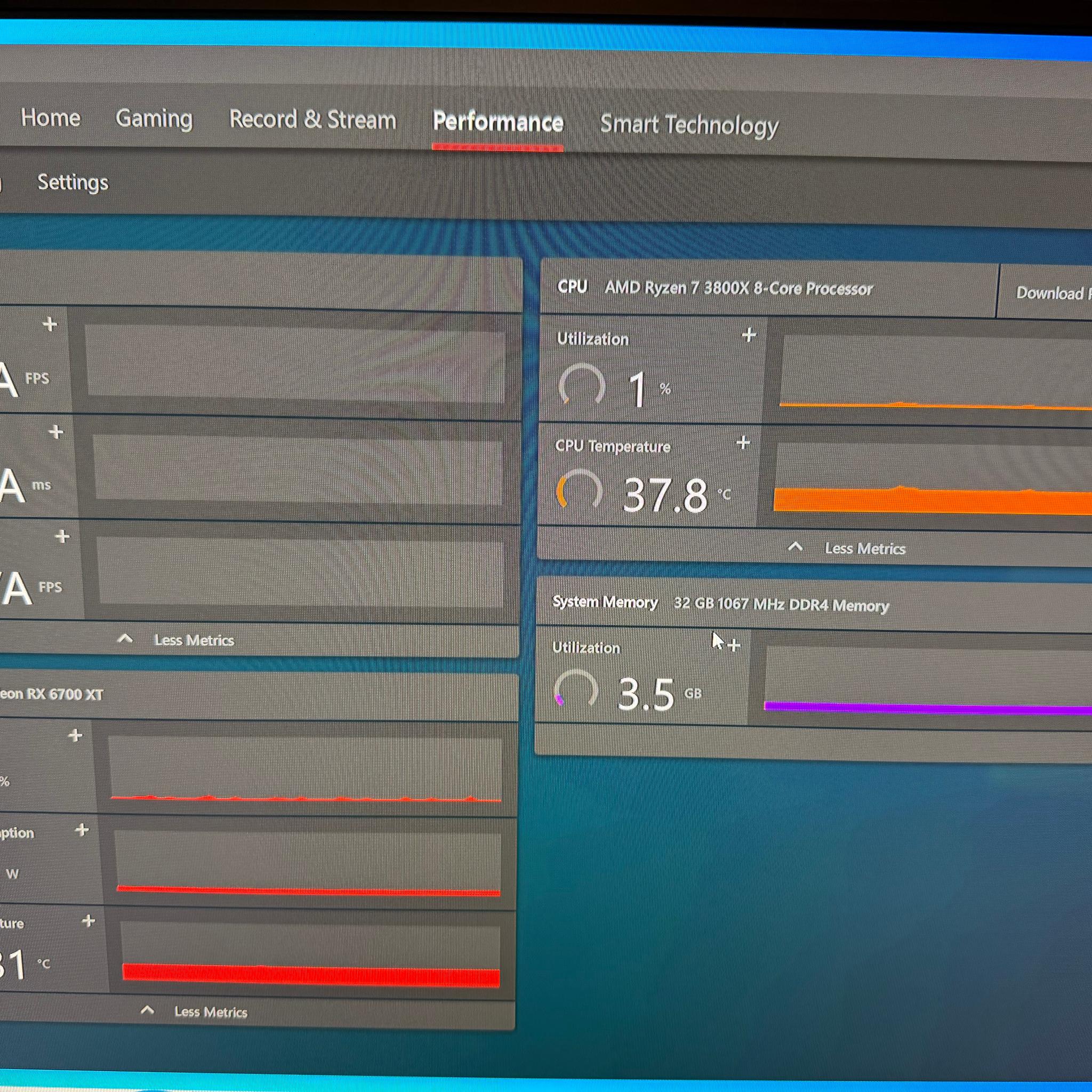Screen dimensions: 1092x1092
Task: Click the GPU temperature red graph
Action: pos(311,954)
